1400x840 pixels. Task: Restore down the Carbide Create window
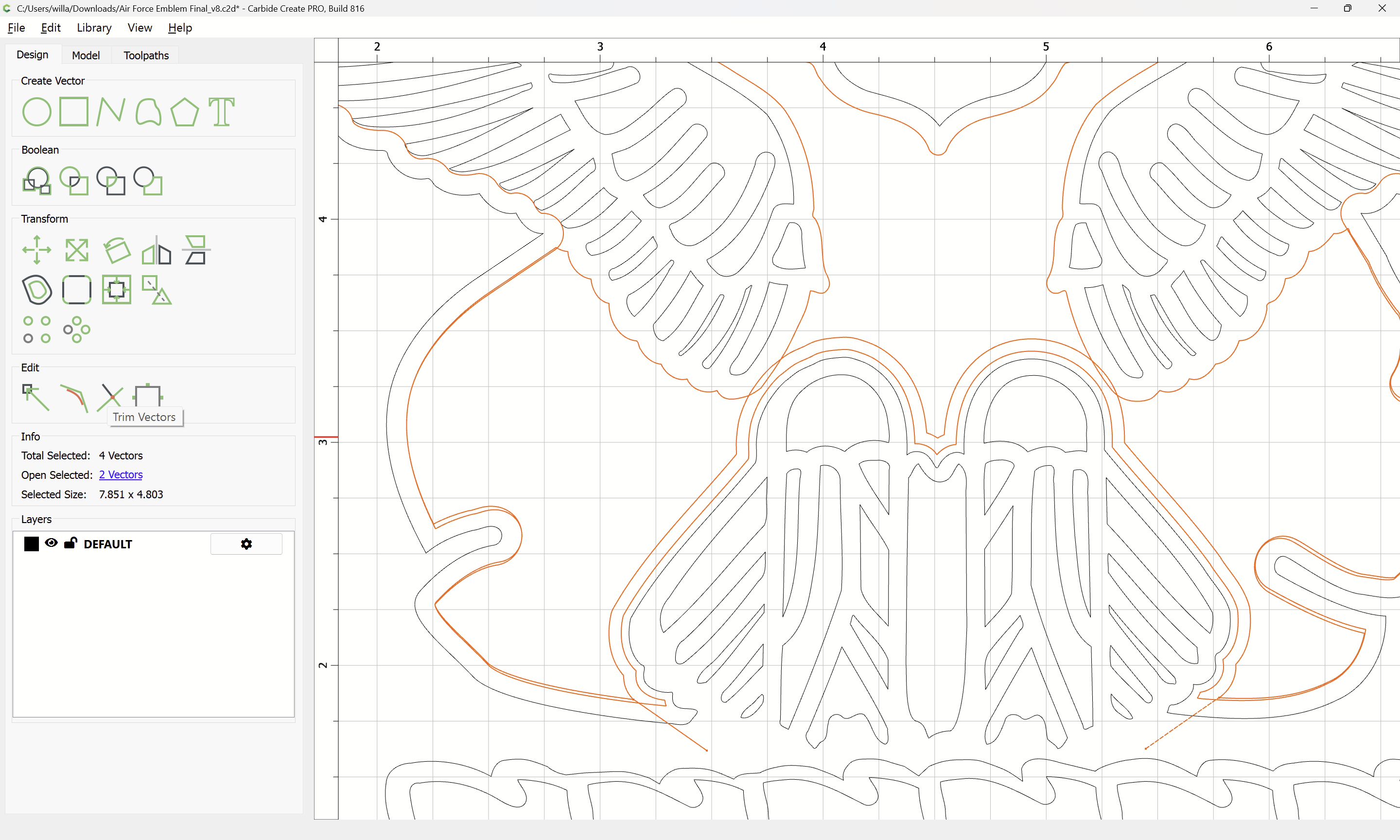1347,8
